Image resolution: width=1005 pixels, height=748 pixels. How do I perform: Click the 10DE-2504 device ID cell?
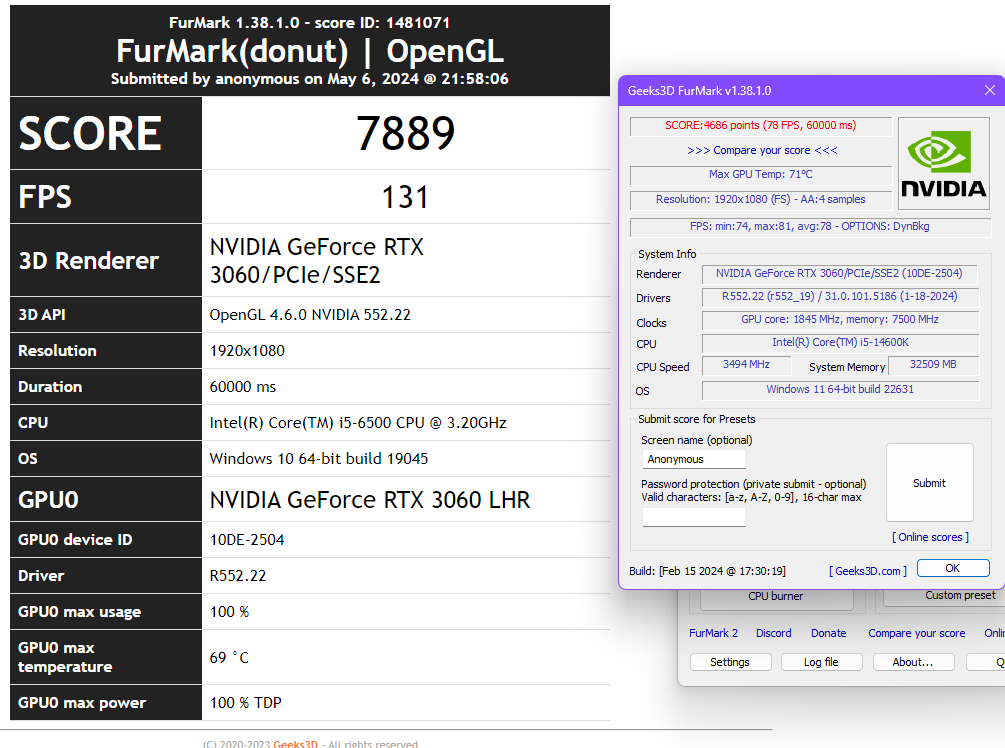[x=405, y=540]
